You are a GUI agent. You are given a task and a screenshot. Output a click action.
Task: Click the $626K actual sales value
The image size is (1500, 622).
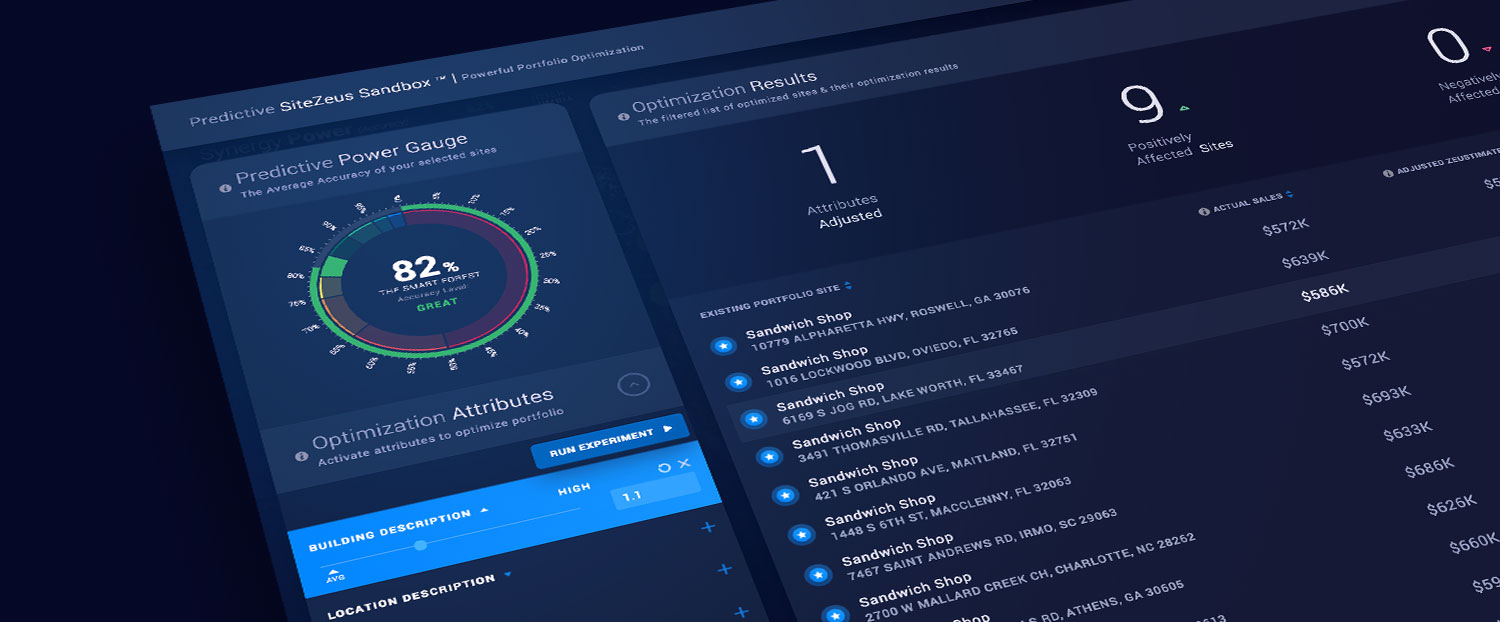click(1452, 505)
